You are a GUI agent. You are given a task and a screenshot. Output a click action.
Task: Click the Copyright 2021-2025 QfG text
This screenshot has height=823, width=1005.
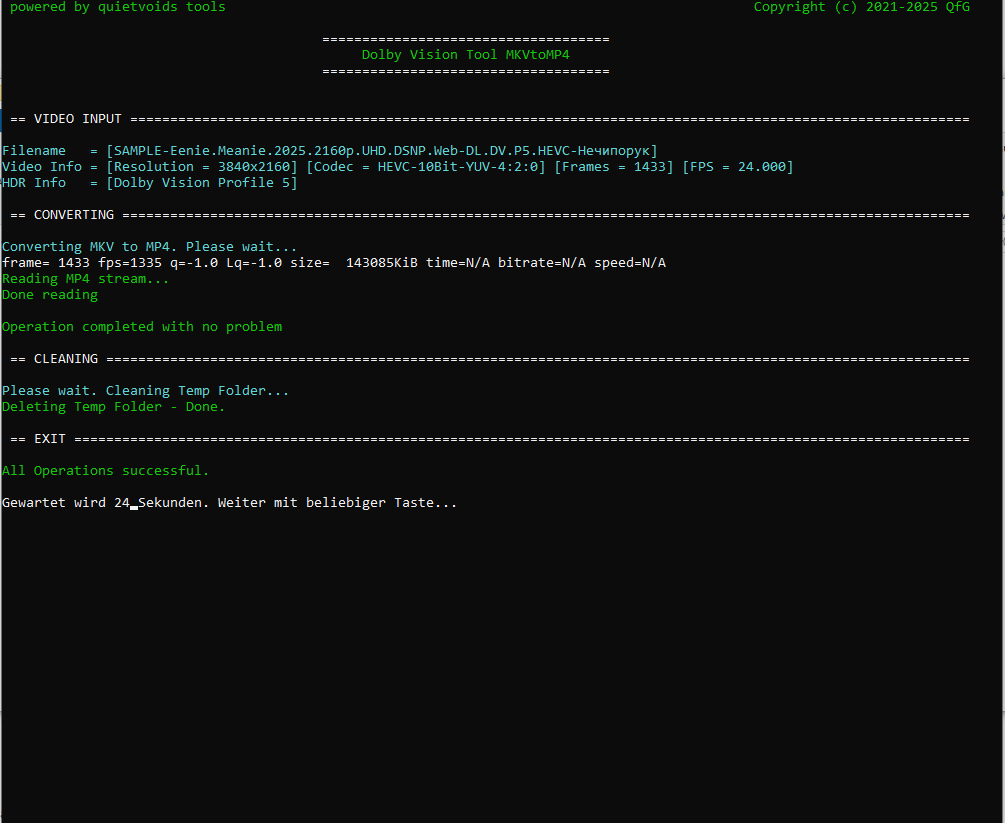click(861, 7)
